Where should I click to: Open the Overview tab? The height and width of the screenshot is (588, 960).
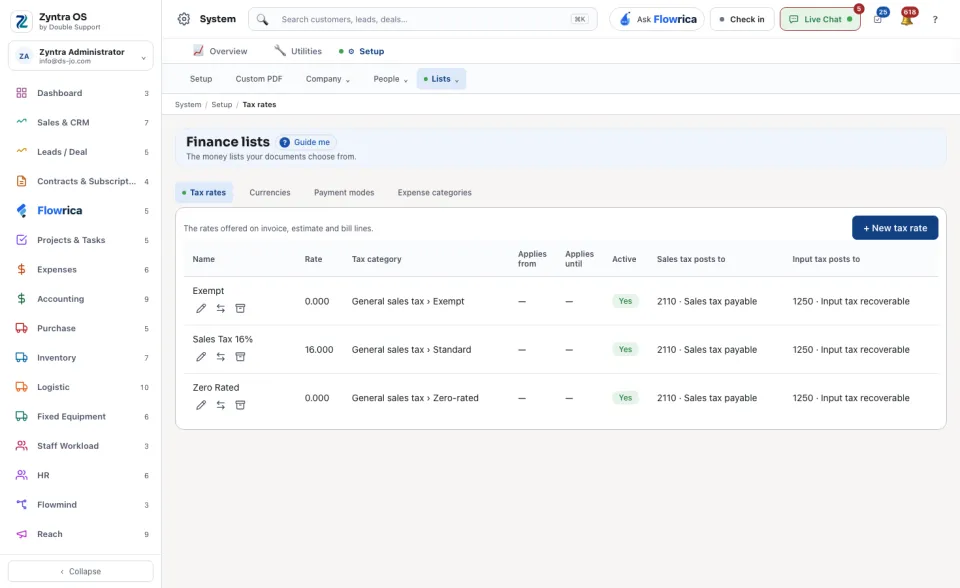(x=220, y=51)
